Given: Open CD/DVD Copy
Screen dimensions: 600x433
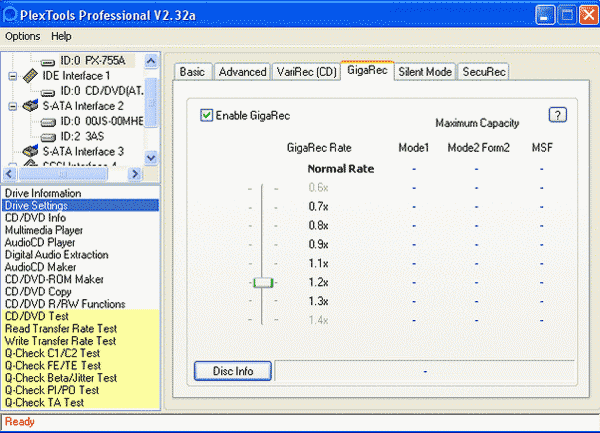Looking at the screenshot, I should click(80, 291).
